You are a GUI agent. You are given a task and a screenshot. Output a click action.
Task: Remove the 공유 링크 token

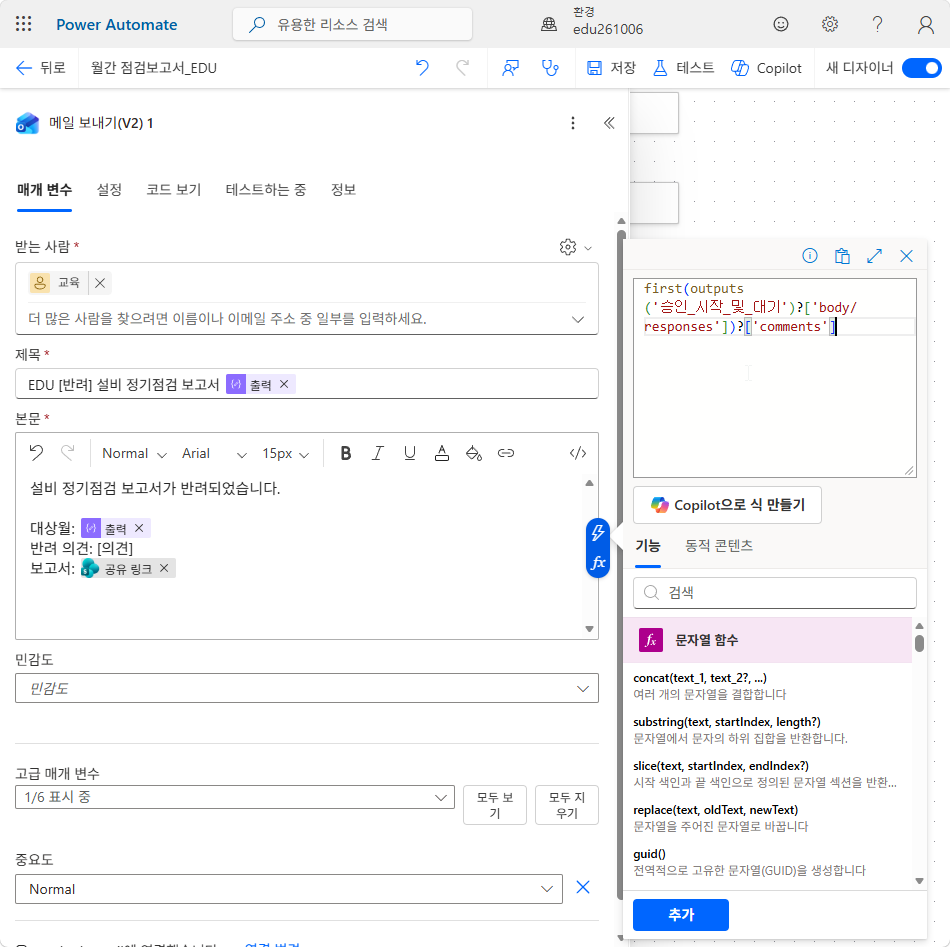click(x=164, y=568)
